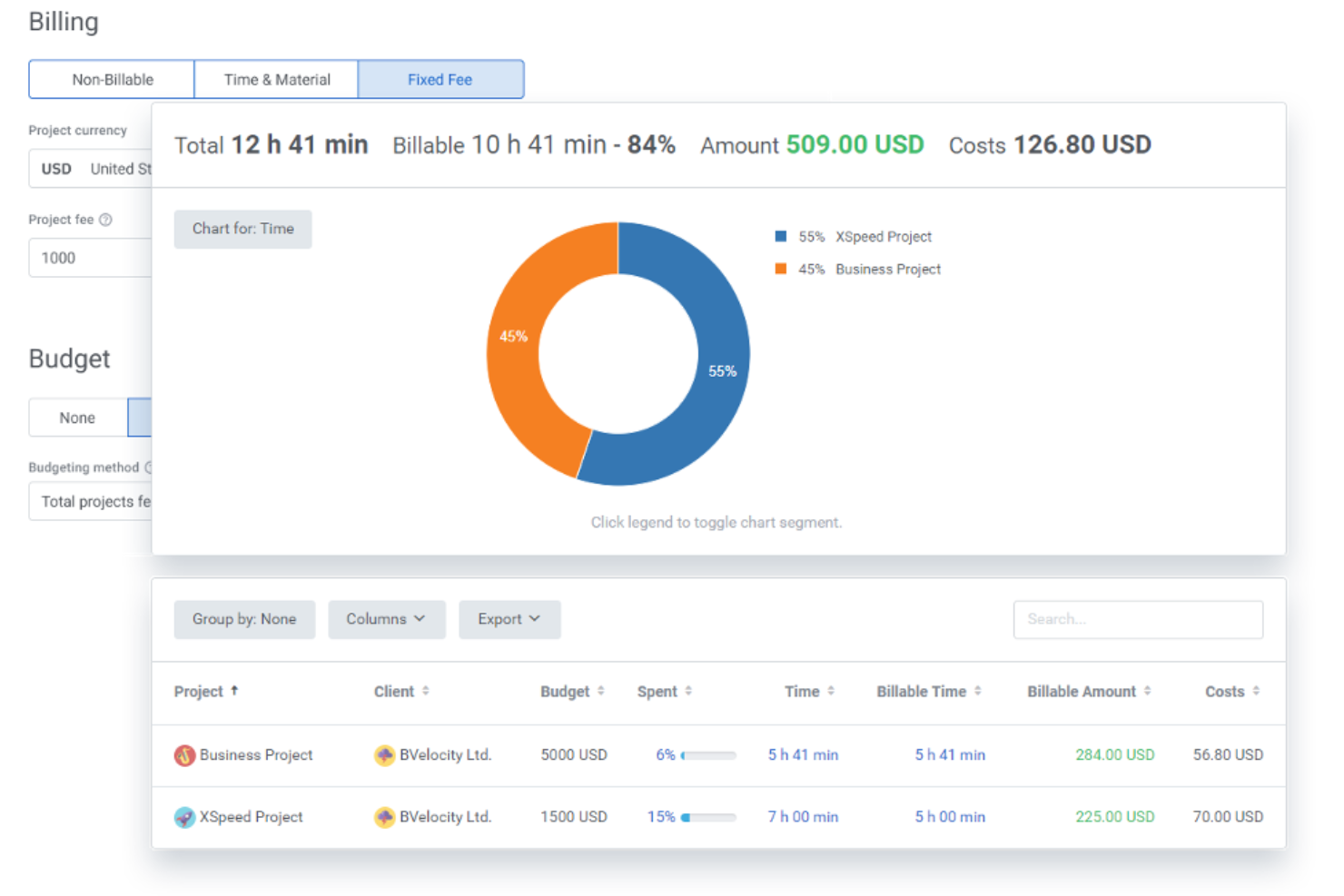Image resolution: width=1344 pixels, height=896 pixels.
Task: Toggle Business Project legend segment
Action: click(858, 270)
